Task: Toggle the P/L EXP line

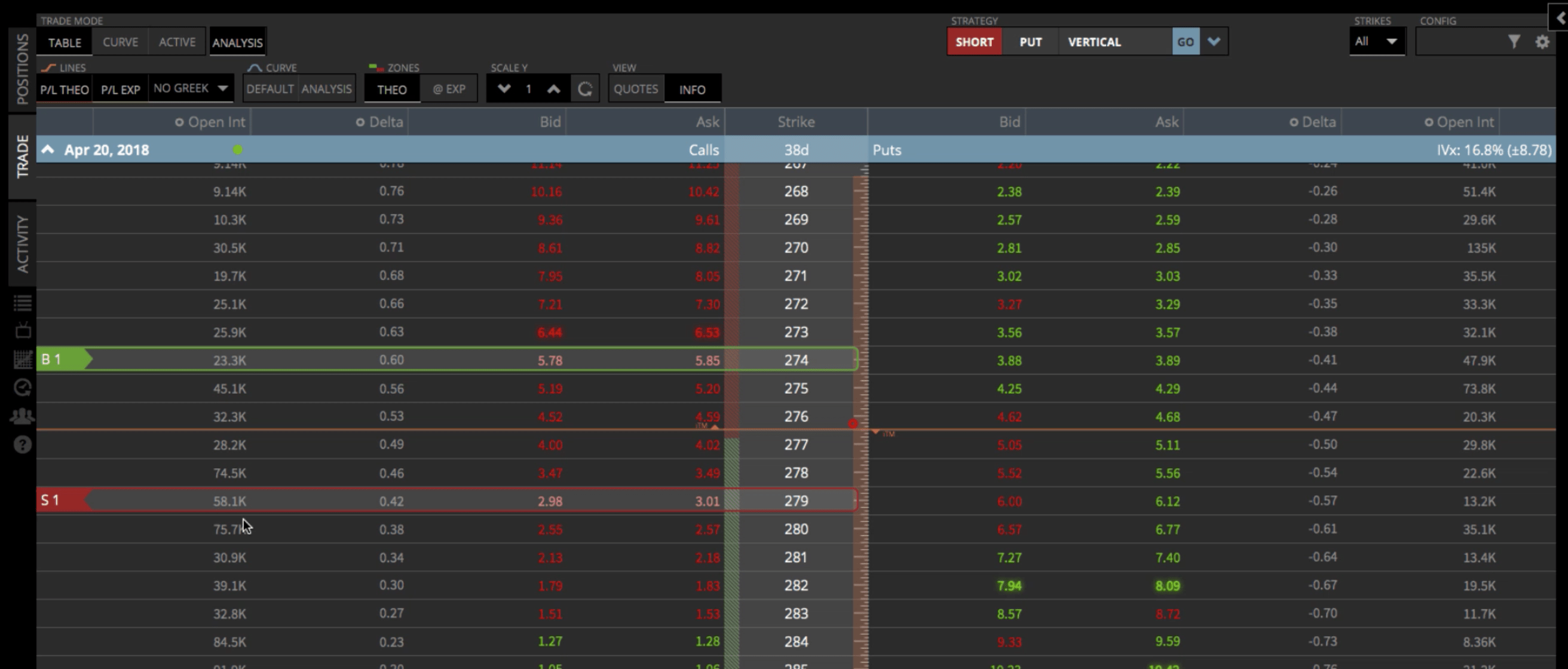Action: click(x=121, y=90)
